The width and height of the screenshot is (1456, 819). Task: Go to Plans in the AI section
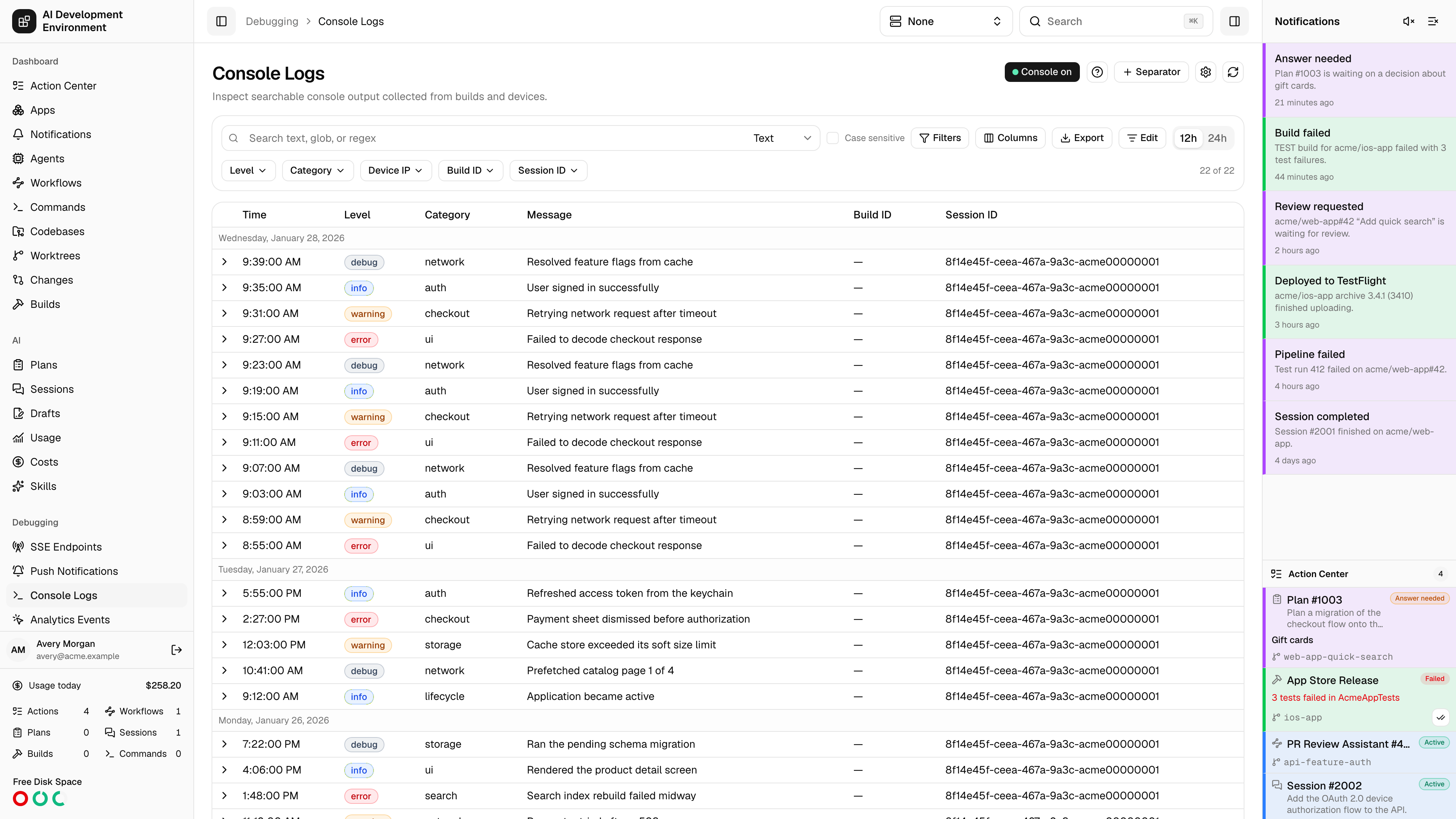coord(97,364)
